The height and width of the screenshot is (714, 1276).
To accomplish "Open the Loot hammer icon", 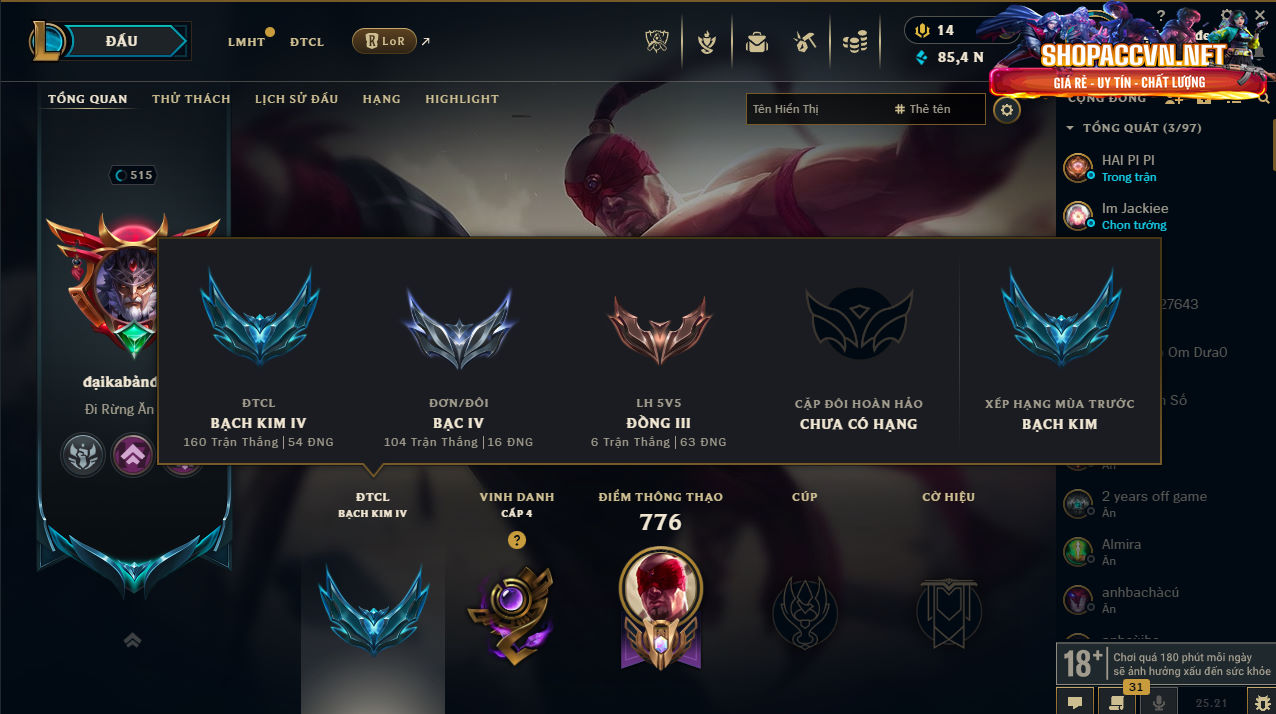I will (x=804, y=42).
